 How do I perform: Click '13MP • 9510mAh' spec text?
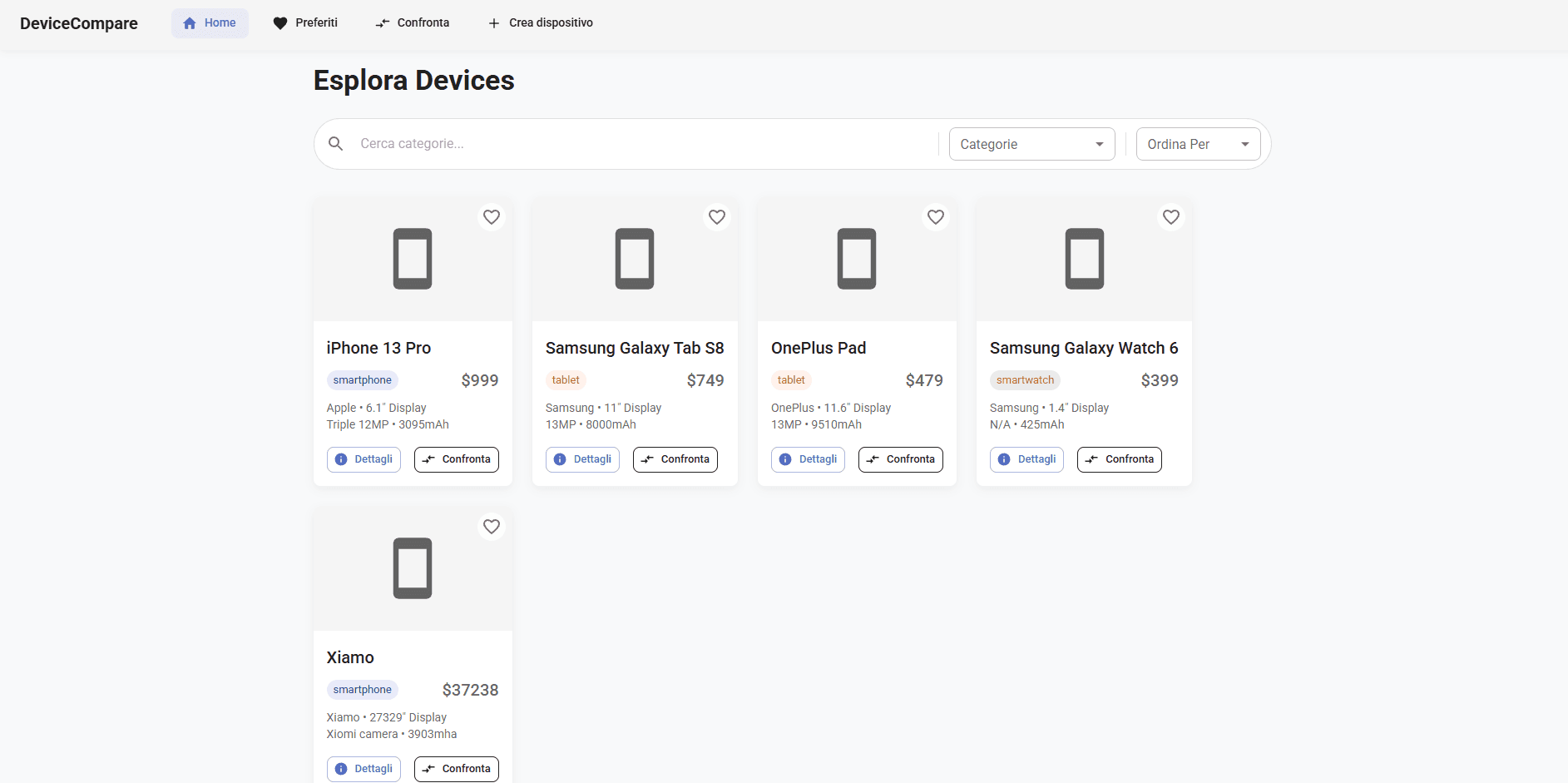816,424
